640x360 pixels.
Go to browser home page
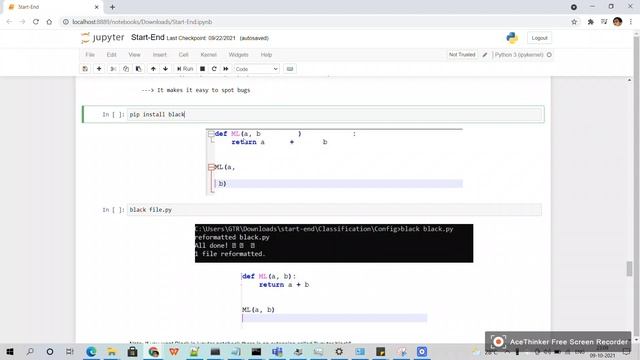click(x=49, y=22)
